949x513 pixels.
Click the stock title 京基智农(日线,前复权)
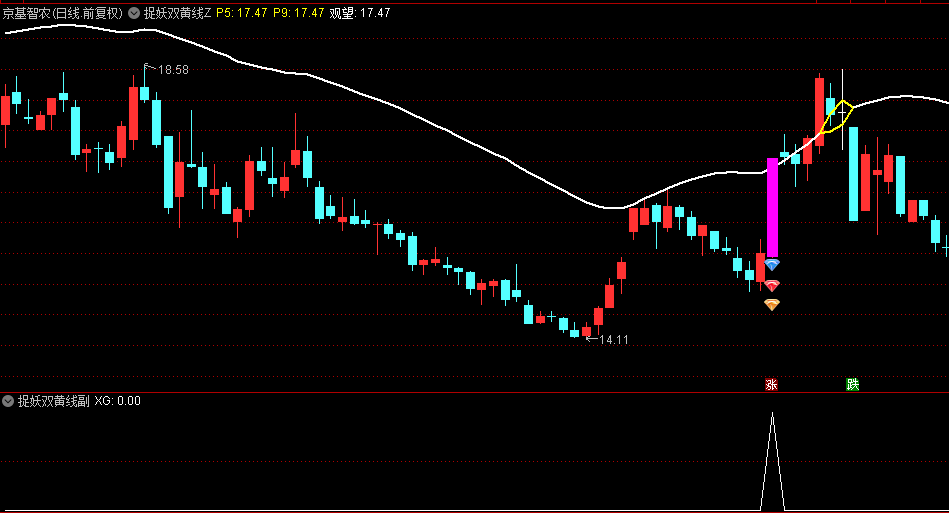point(63,13)
